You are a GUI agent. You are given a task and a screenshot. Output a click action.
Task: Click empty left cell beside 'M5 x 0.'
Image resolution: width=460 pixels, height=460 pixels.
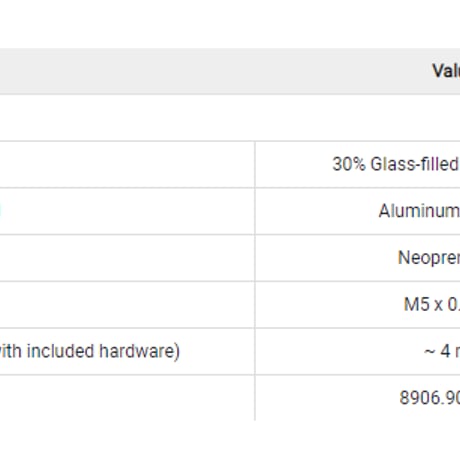[127, 304]
